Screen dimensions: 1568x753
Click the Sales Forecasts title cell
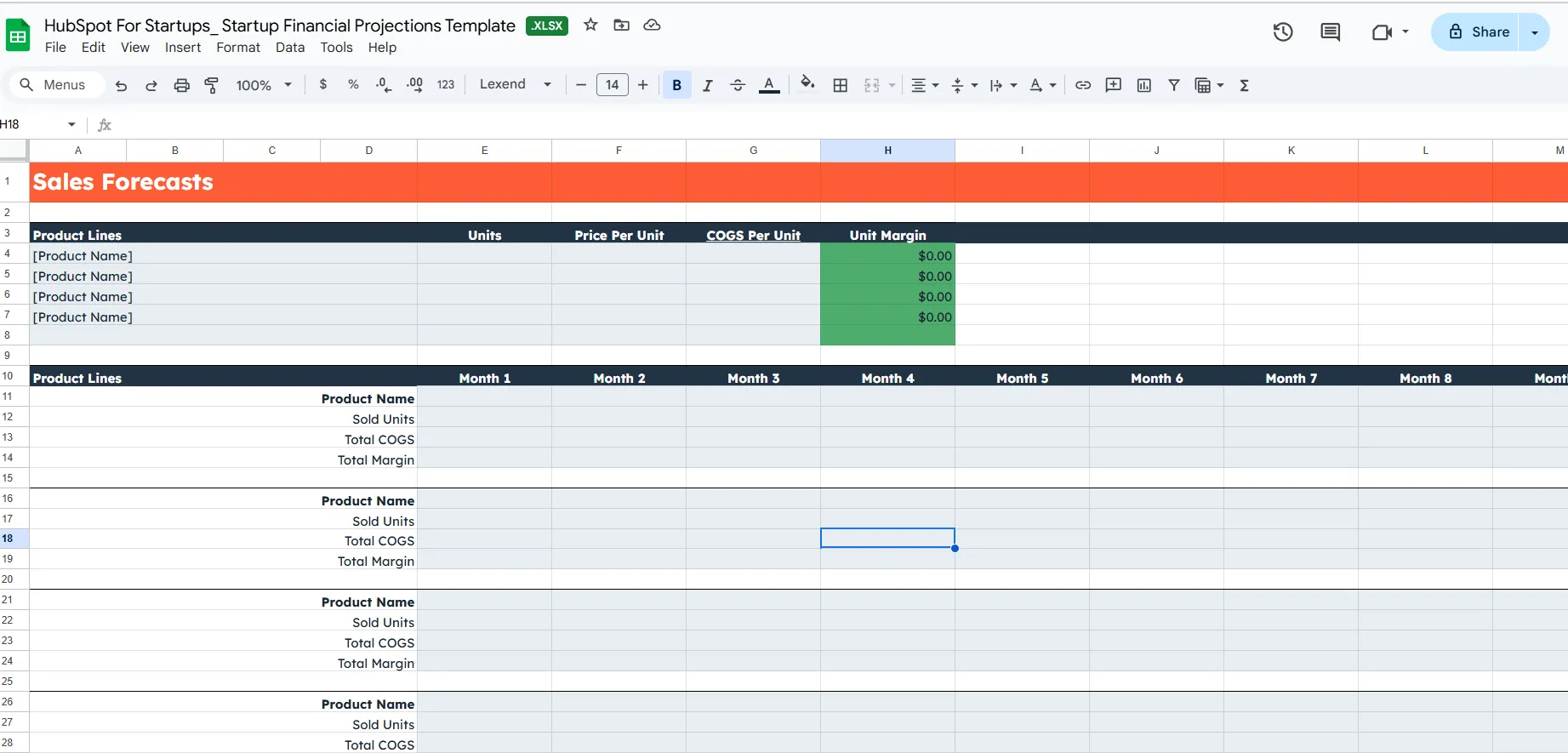tap(223, 182)
